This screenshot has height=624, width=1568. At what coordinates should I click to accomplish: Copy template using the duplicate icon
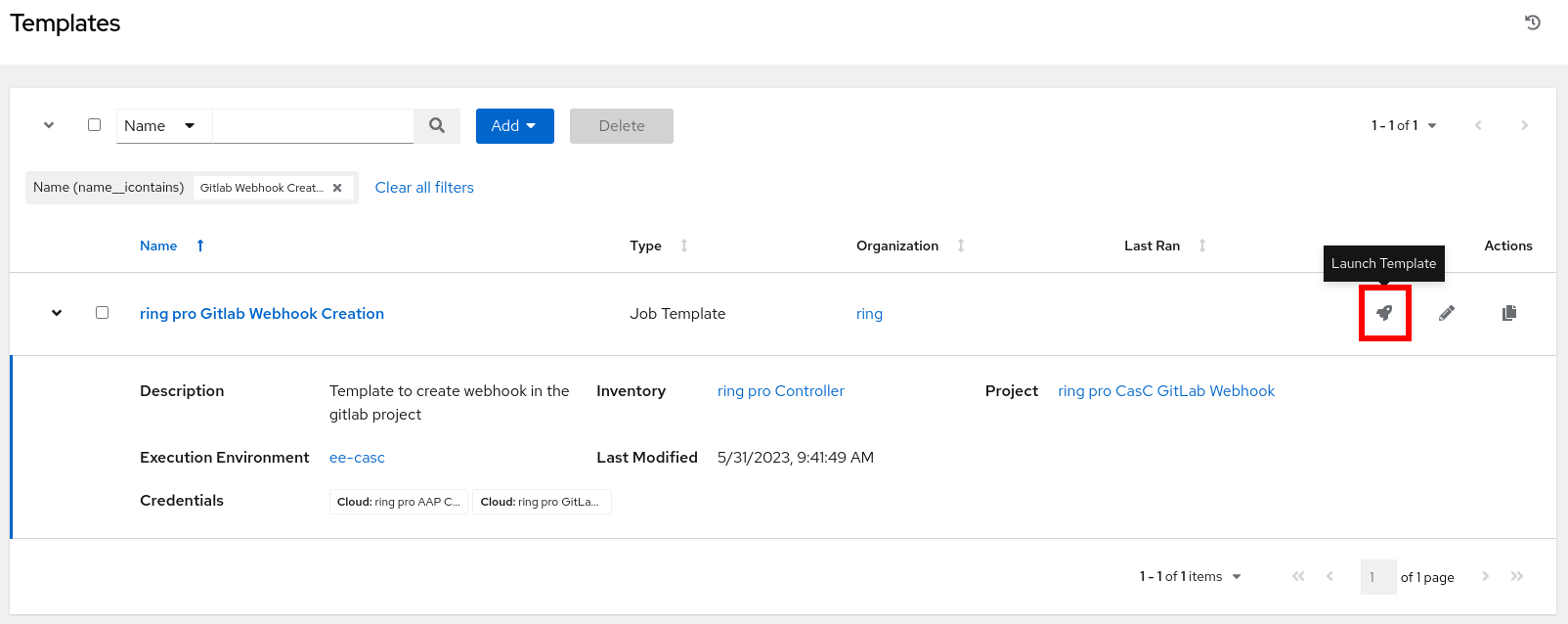tap(1509, 313)
